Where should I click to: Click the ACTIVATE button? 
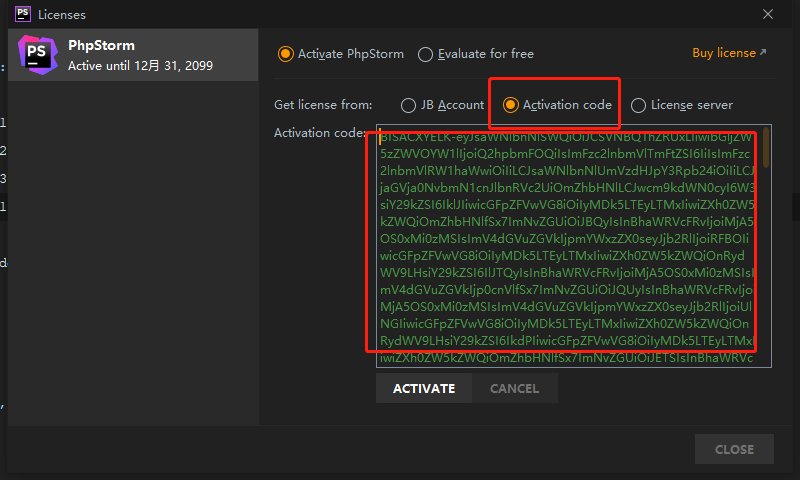[x=423, y=388]
